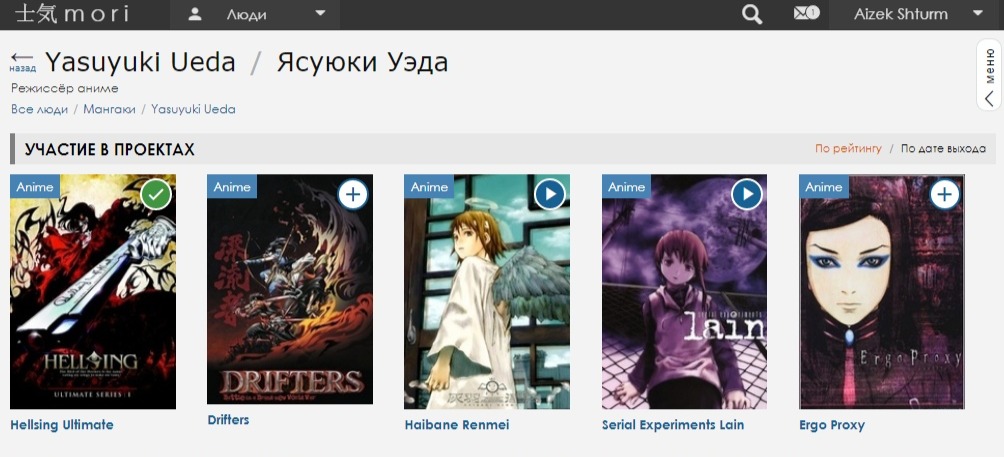1004x457 pixels.
Task: Open the messages envelope icon
Action: tap(806, 13)
